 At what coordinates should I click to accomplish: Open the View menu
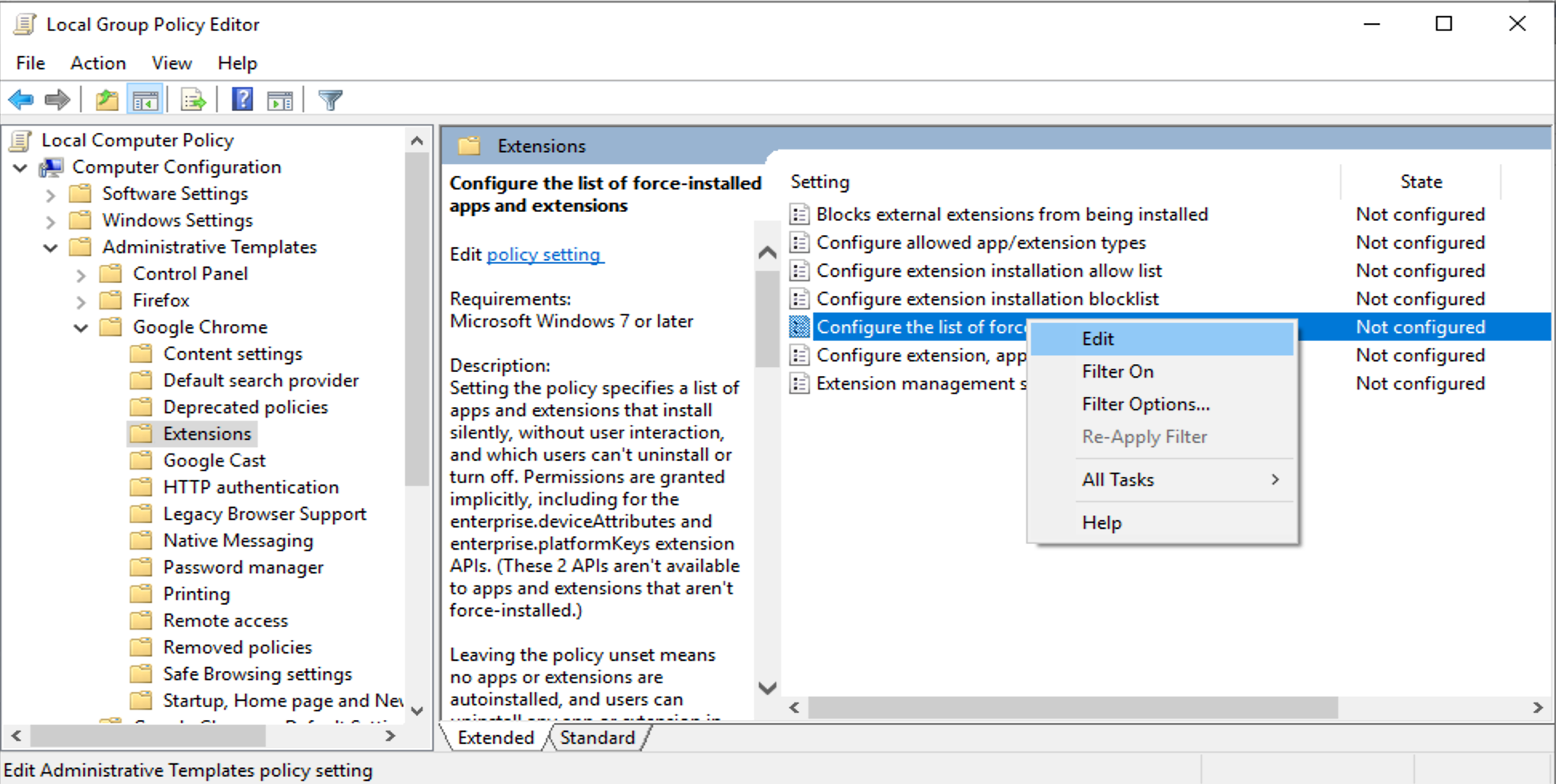[x=171, y=63]
